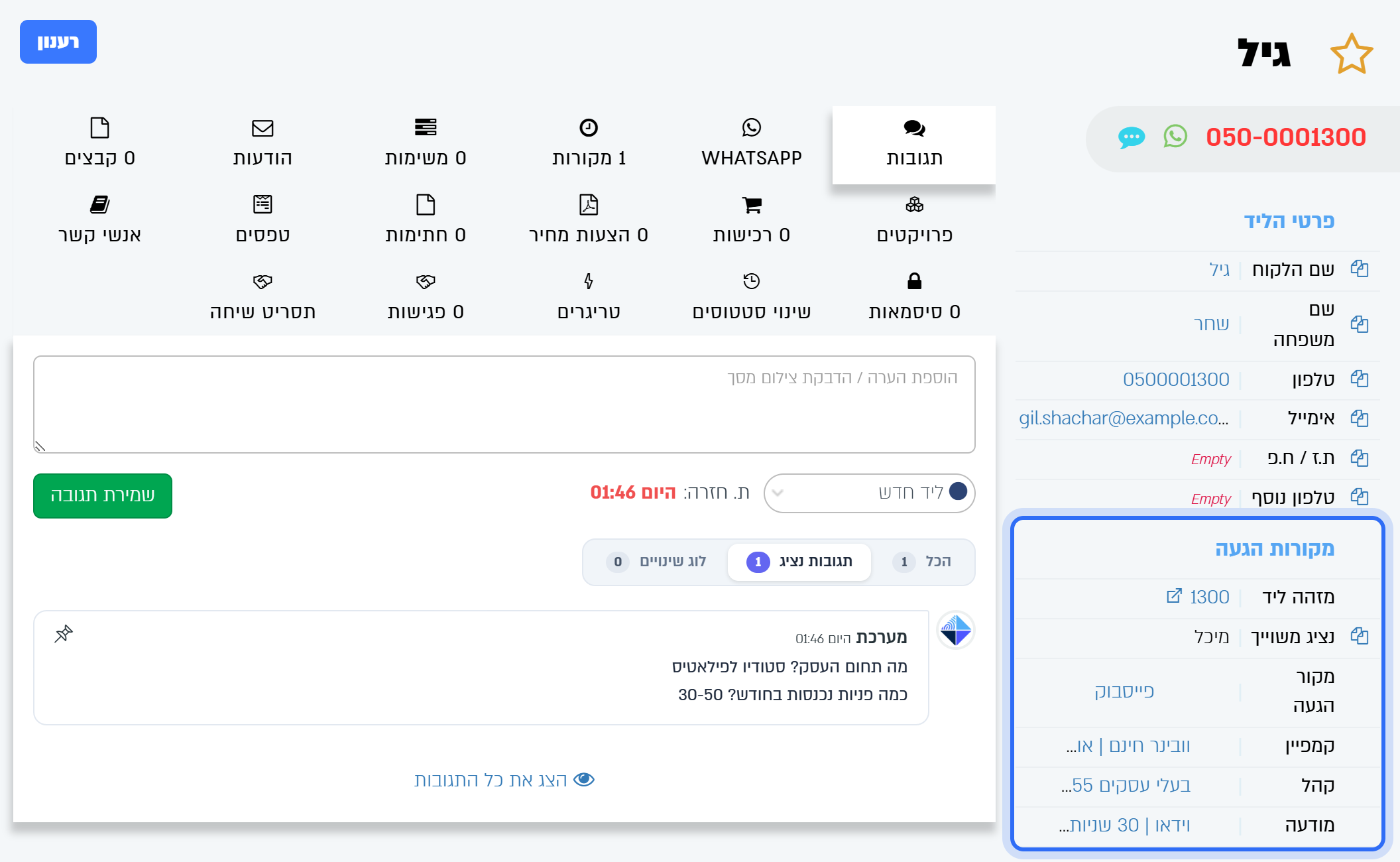The image size is (1400, 862).
Task: Open the 0 חתימות tab
Action: [x=426, y=221]
